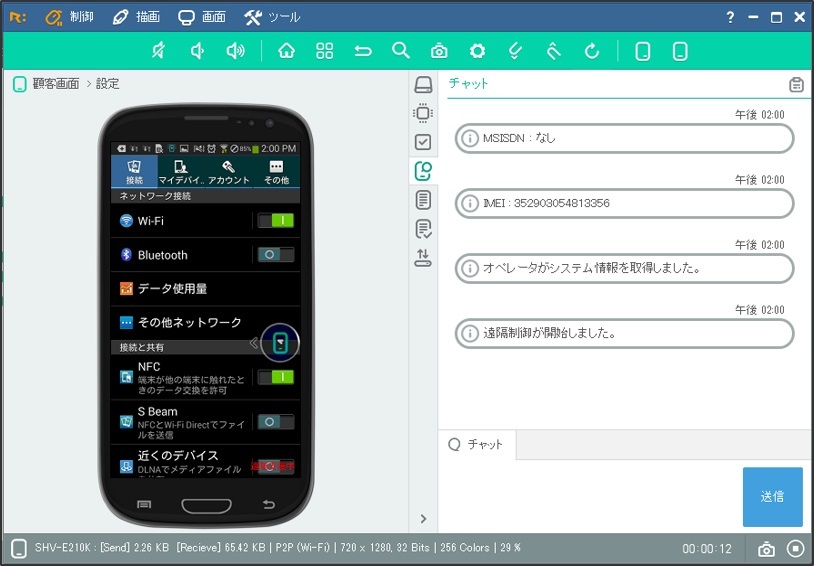Open the 制御 menu
The image size is (814, 566).
(70, 17)
